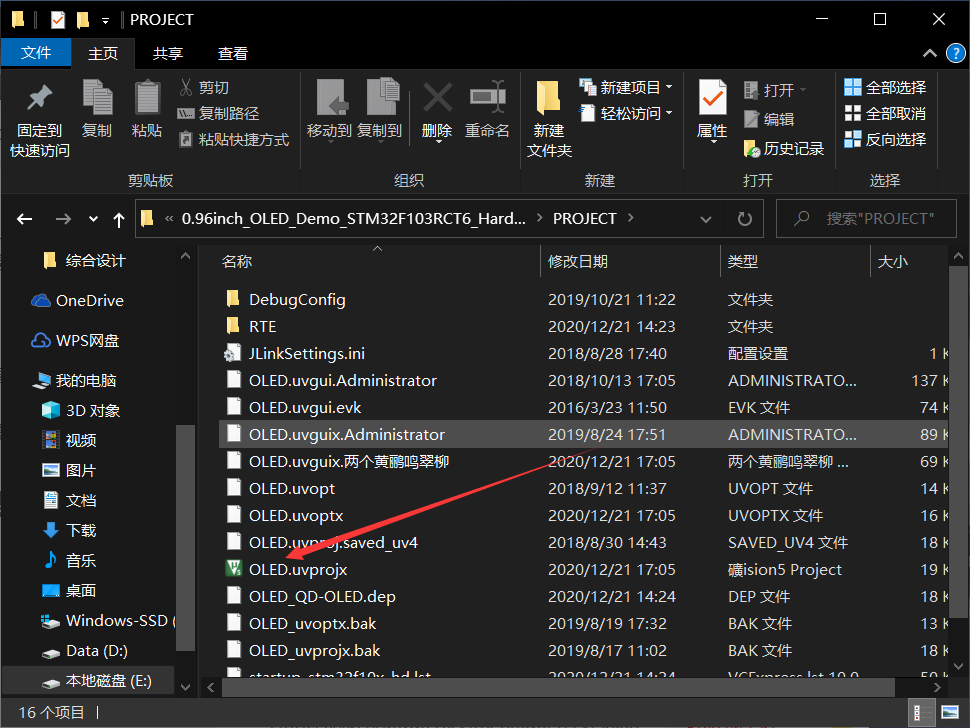
Task: Click History (历史记录) icon
Action: [x=752, y=148]
